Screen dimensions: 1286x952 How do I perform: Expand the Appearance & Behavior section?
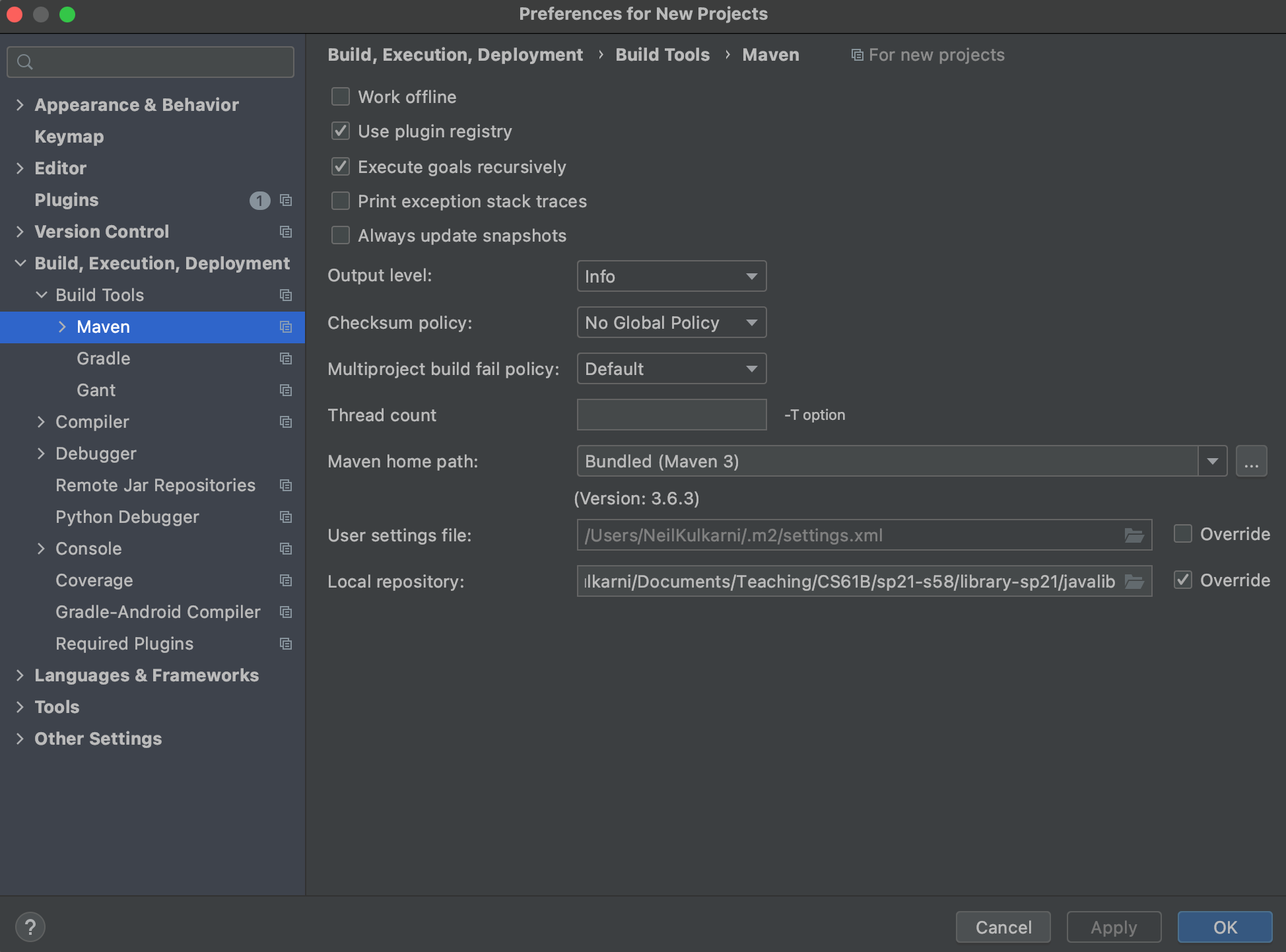(20, 104)
